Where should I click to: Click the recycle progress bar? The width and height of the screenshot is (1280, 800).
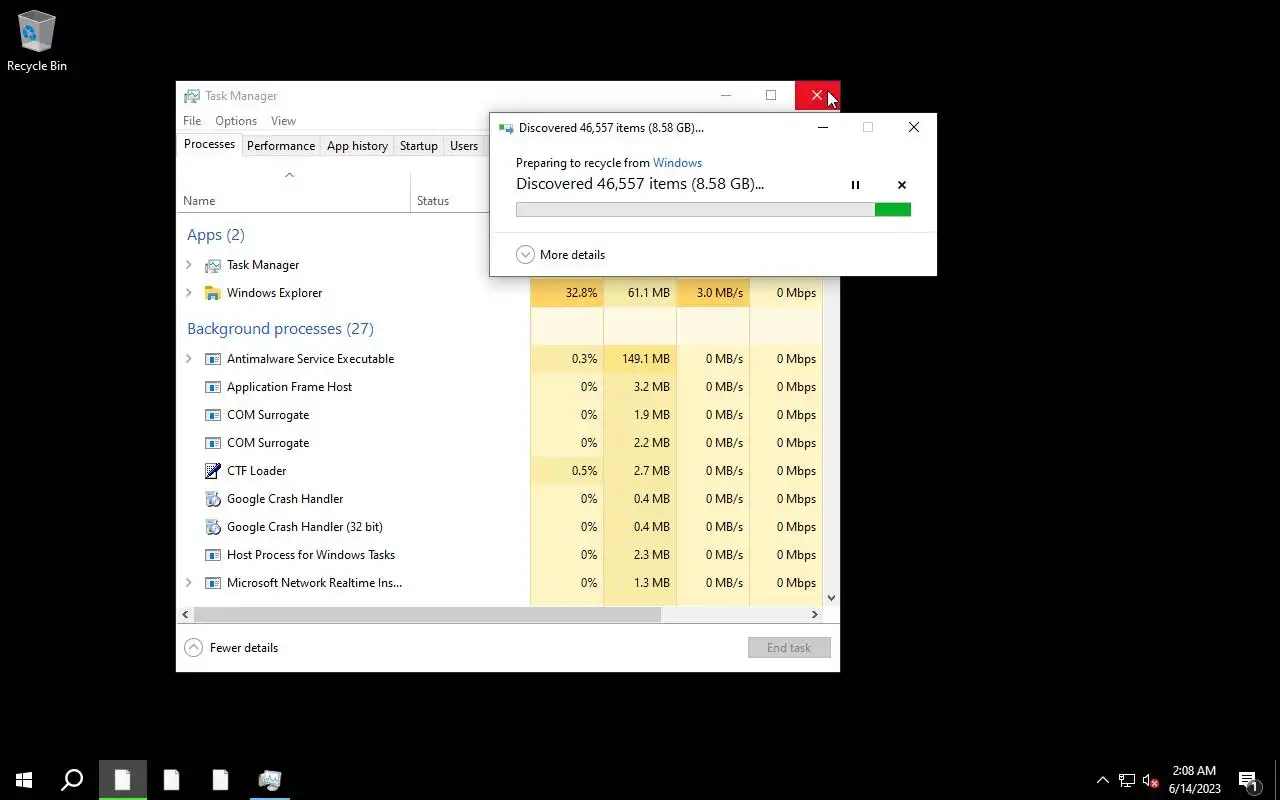[x=713, y=210]
